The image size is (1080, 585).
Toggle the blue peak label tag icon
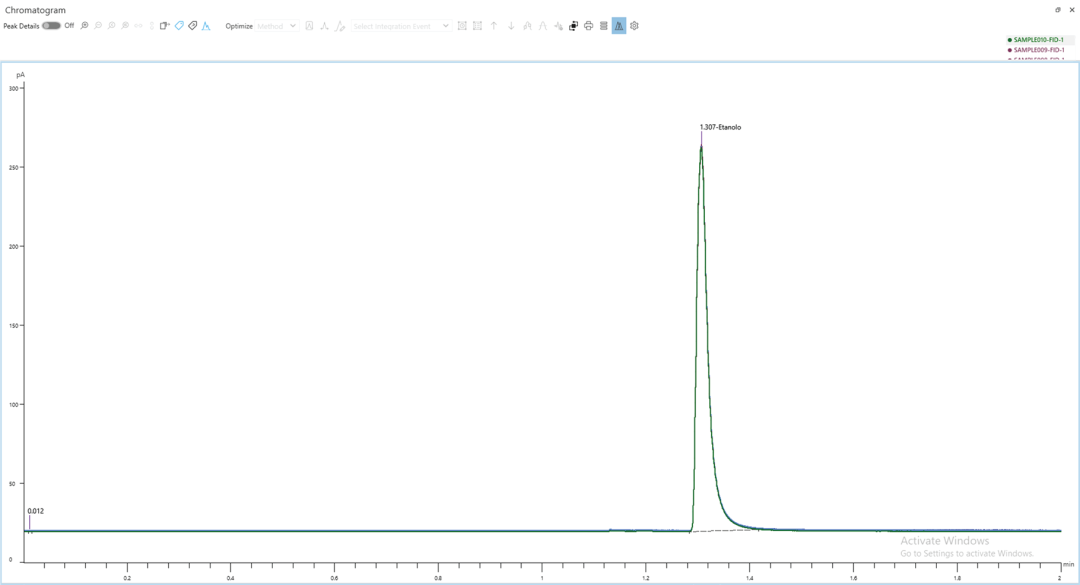179,25
